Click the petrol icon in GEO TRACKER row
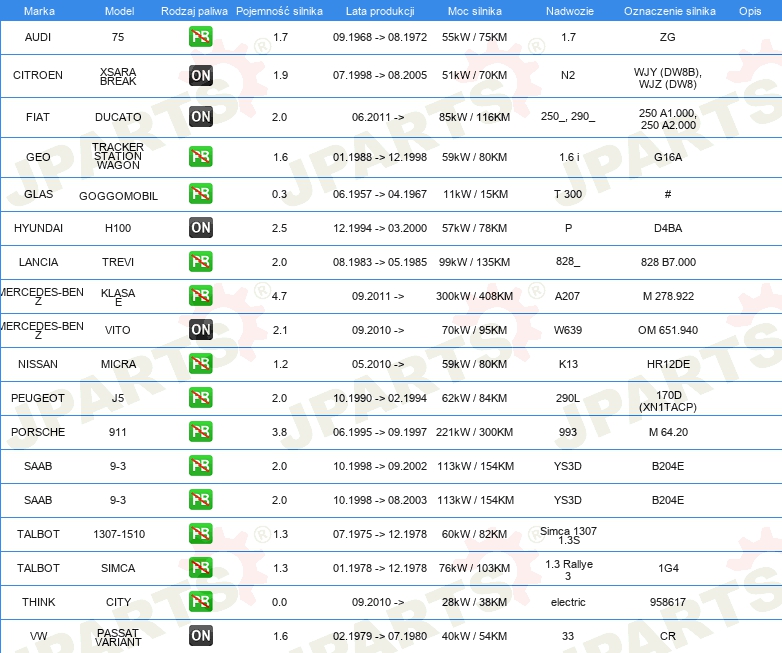The image size is (782, 653). (x=200, y=157)
